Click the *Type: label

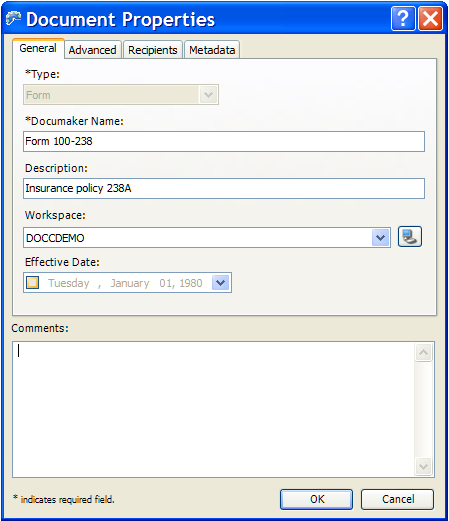click(42, 74)
